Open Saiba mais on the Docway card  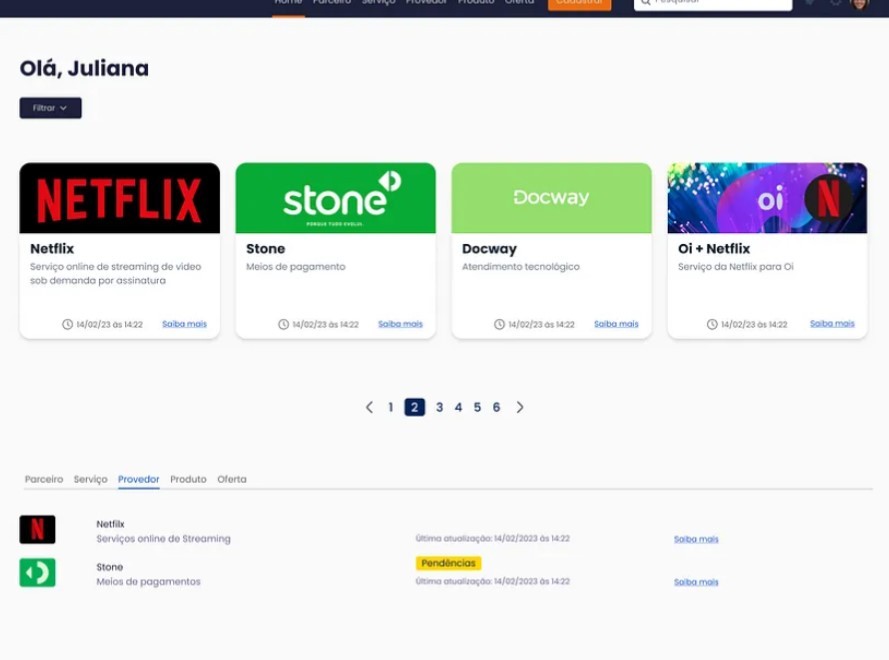[x=616, y=324]
